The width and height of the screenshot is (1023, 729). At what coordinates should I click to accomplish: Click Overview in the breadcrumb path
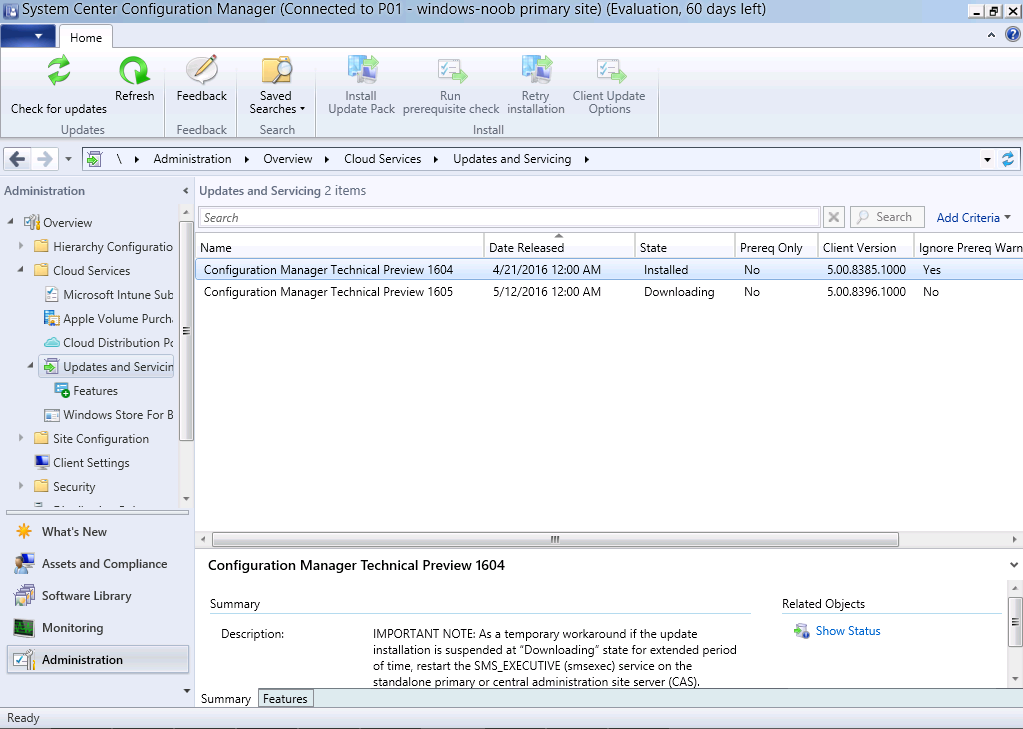pyautogui.click(x=288, y=159)
